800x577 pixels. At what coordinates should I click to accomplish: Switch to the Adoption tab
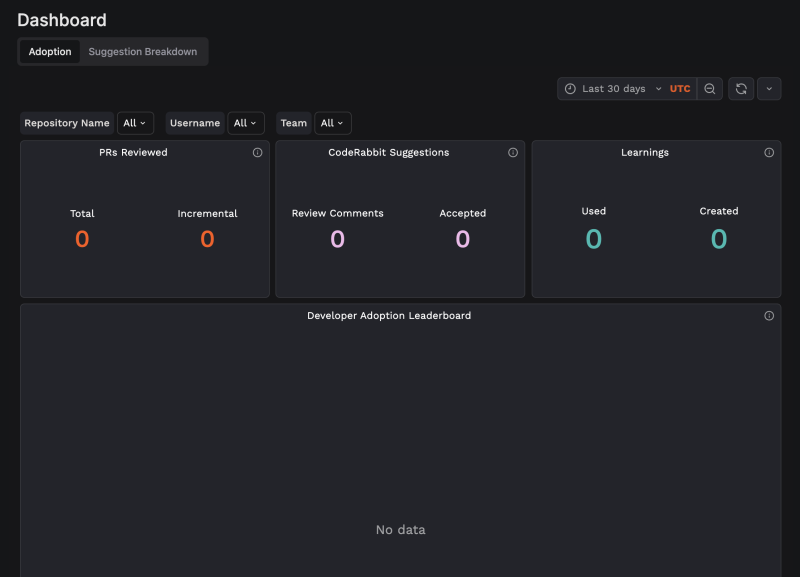50,52
